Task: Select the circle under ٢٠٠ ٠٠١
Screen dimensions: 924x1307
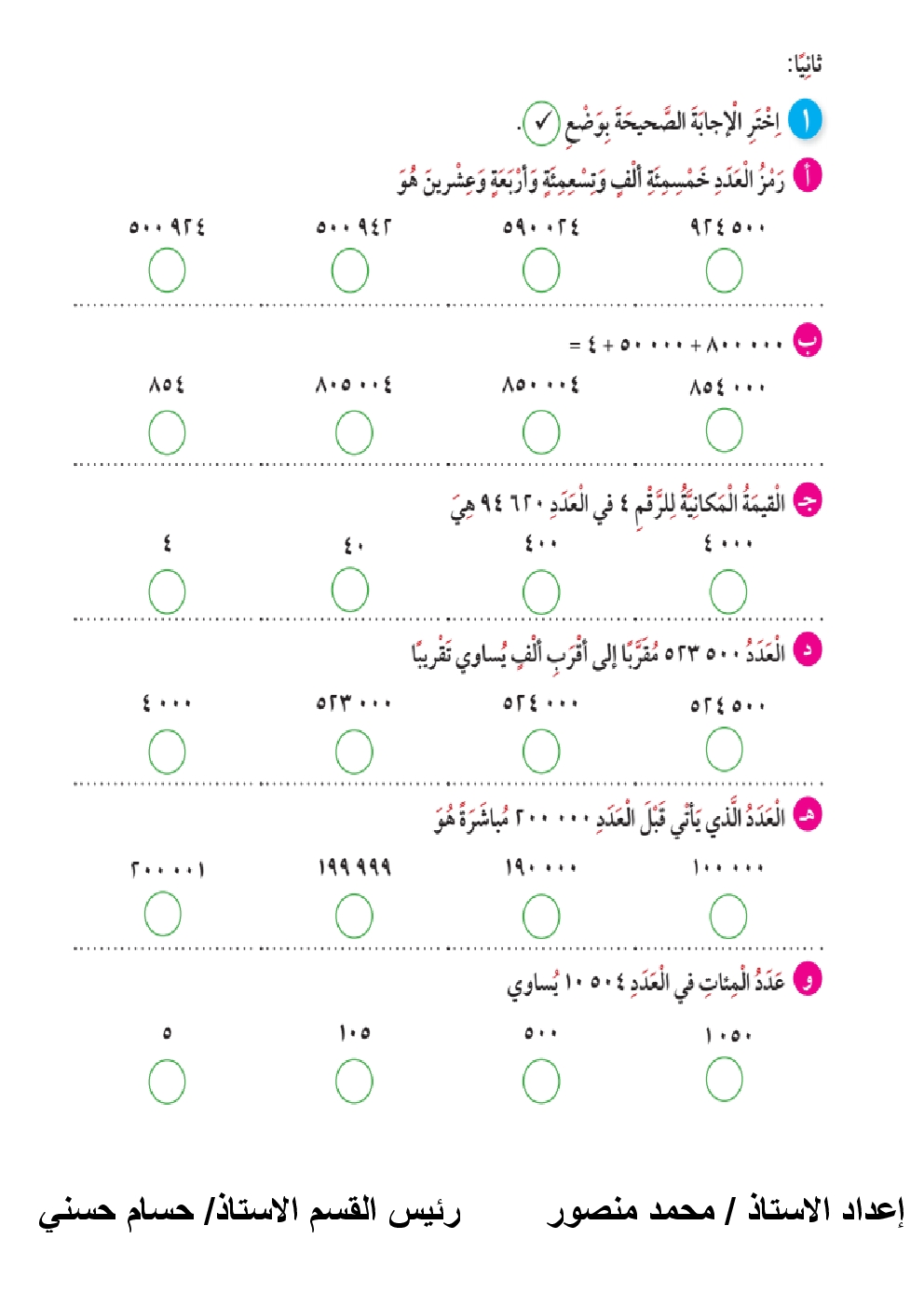Action: (x=163, y=914)
